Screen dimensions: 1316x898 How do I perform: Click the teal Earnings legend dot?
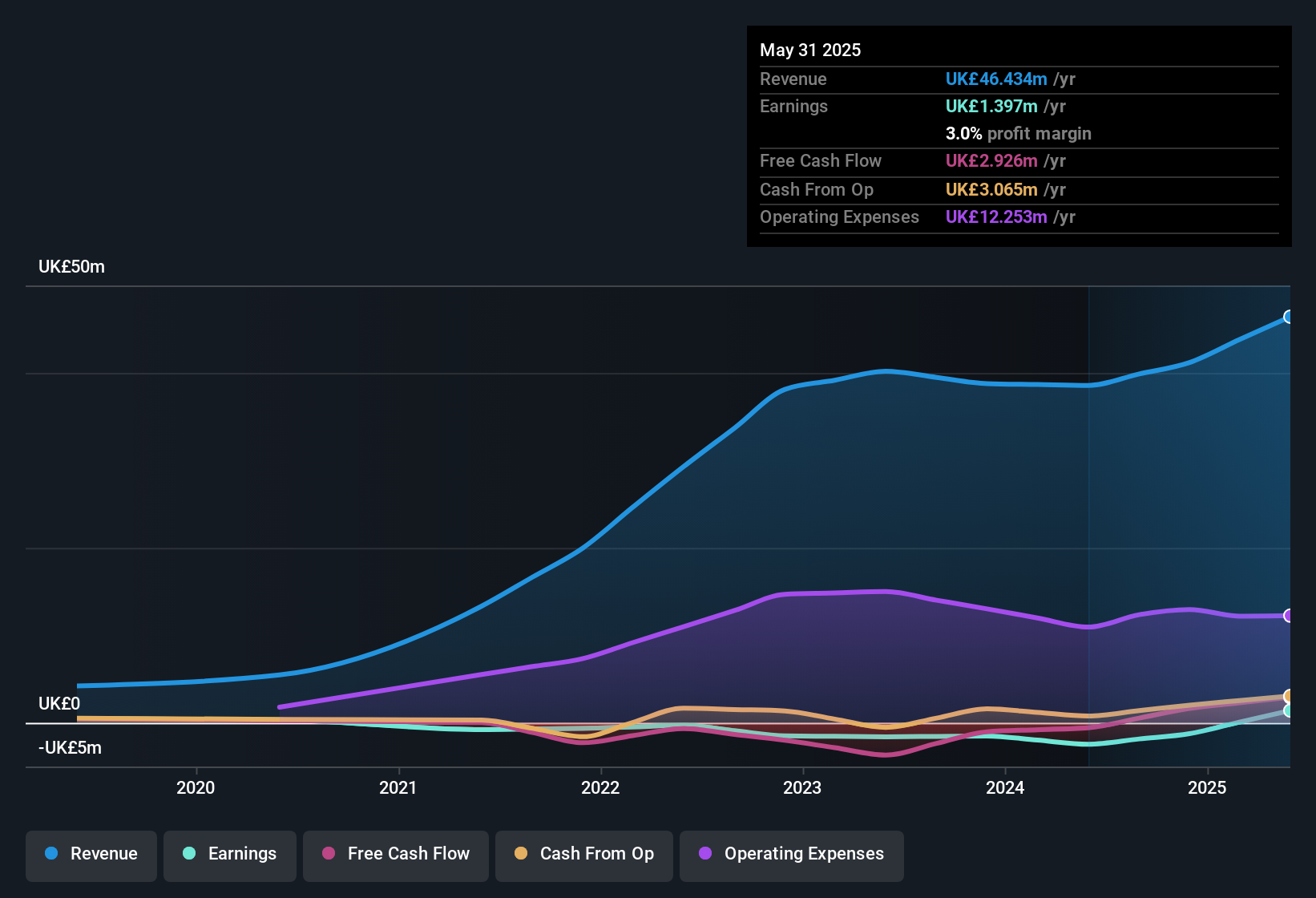pyautogui.click(x=189, y=854)
